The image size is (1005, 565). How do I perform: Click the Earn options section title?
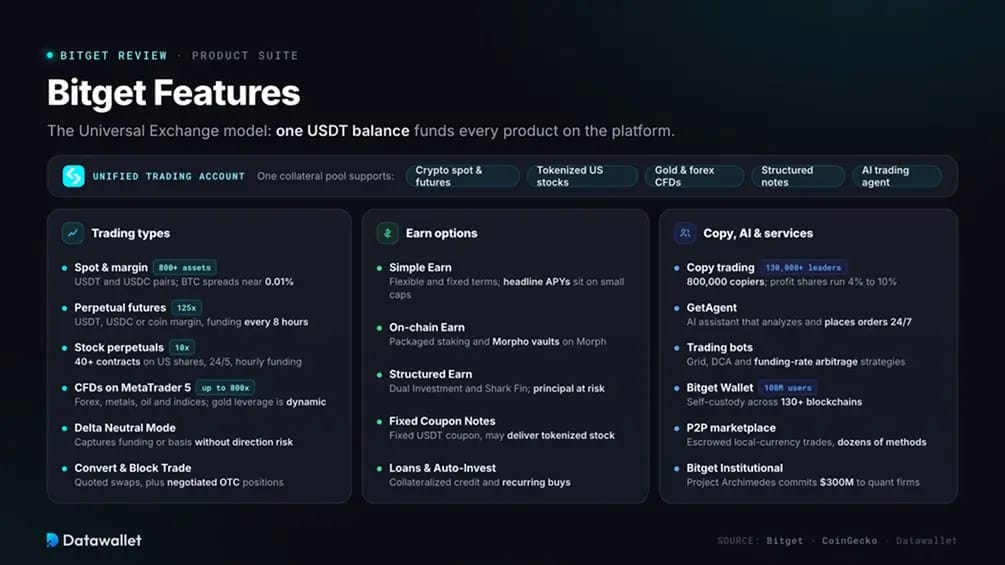click(x=442, y=233)
